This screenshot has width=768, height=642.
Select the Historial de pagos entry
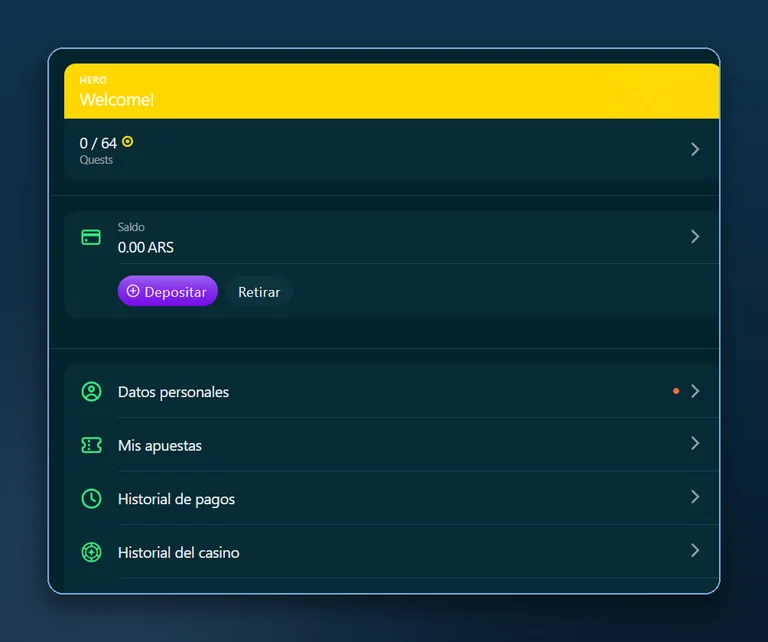(392, 498)
